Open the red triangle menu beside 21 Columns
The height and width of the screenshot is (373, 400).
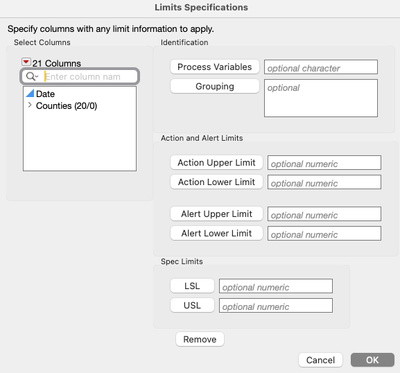[26, 62]
